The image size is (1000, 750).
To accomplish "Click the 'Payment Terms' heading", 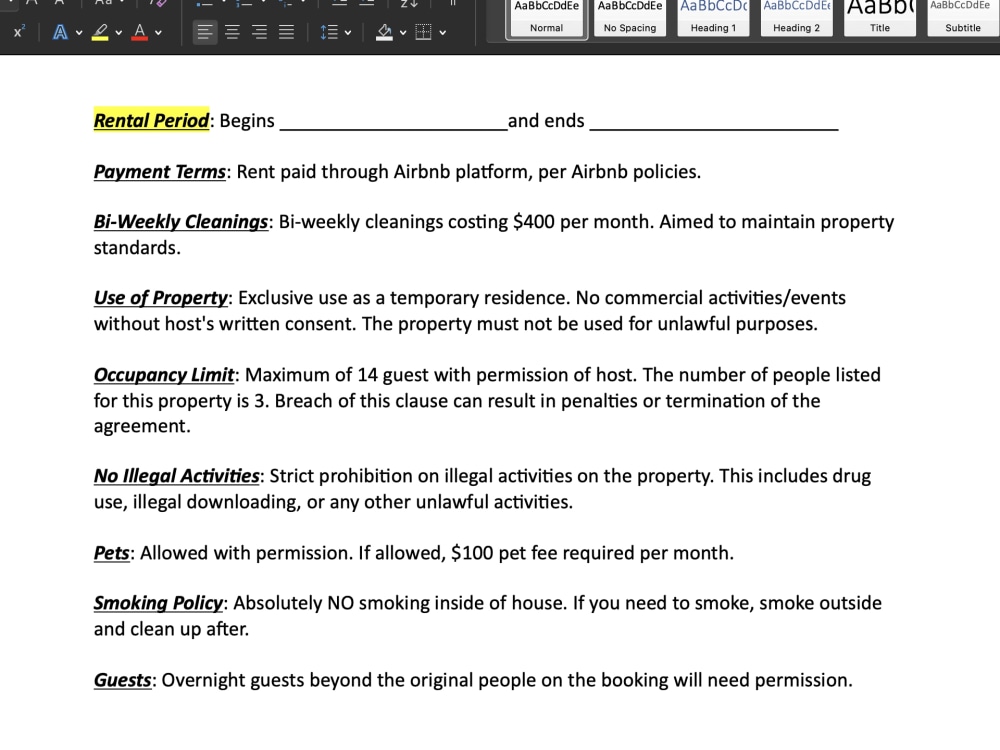I will pos(159,172).
